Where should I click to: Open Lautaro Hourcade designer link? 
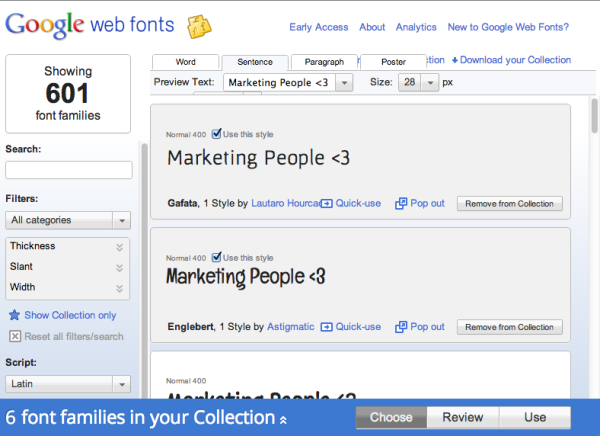(x=285, y=203)
